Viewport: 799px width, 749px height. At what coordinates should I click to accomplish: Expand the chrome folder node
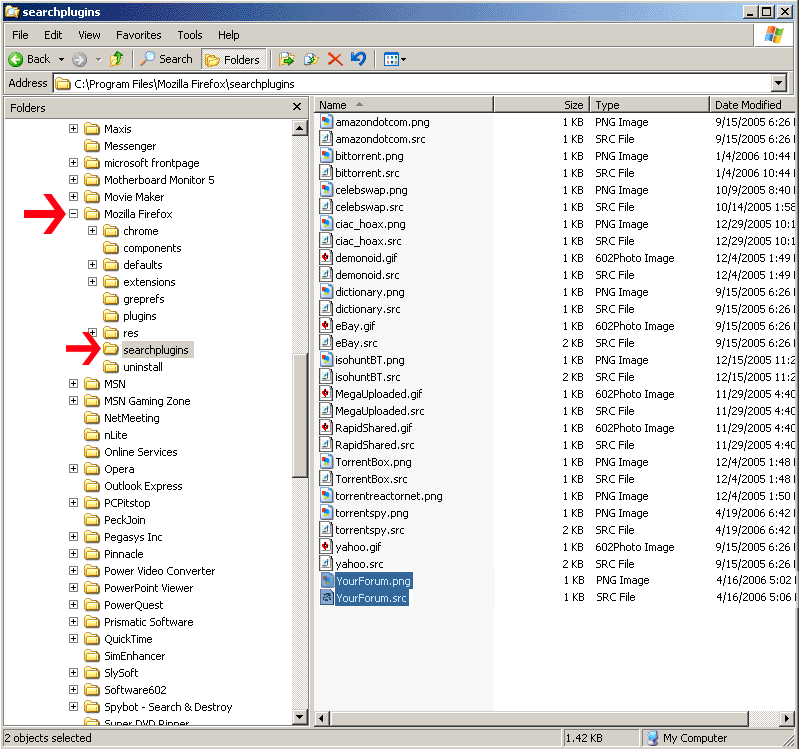92,231
